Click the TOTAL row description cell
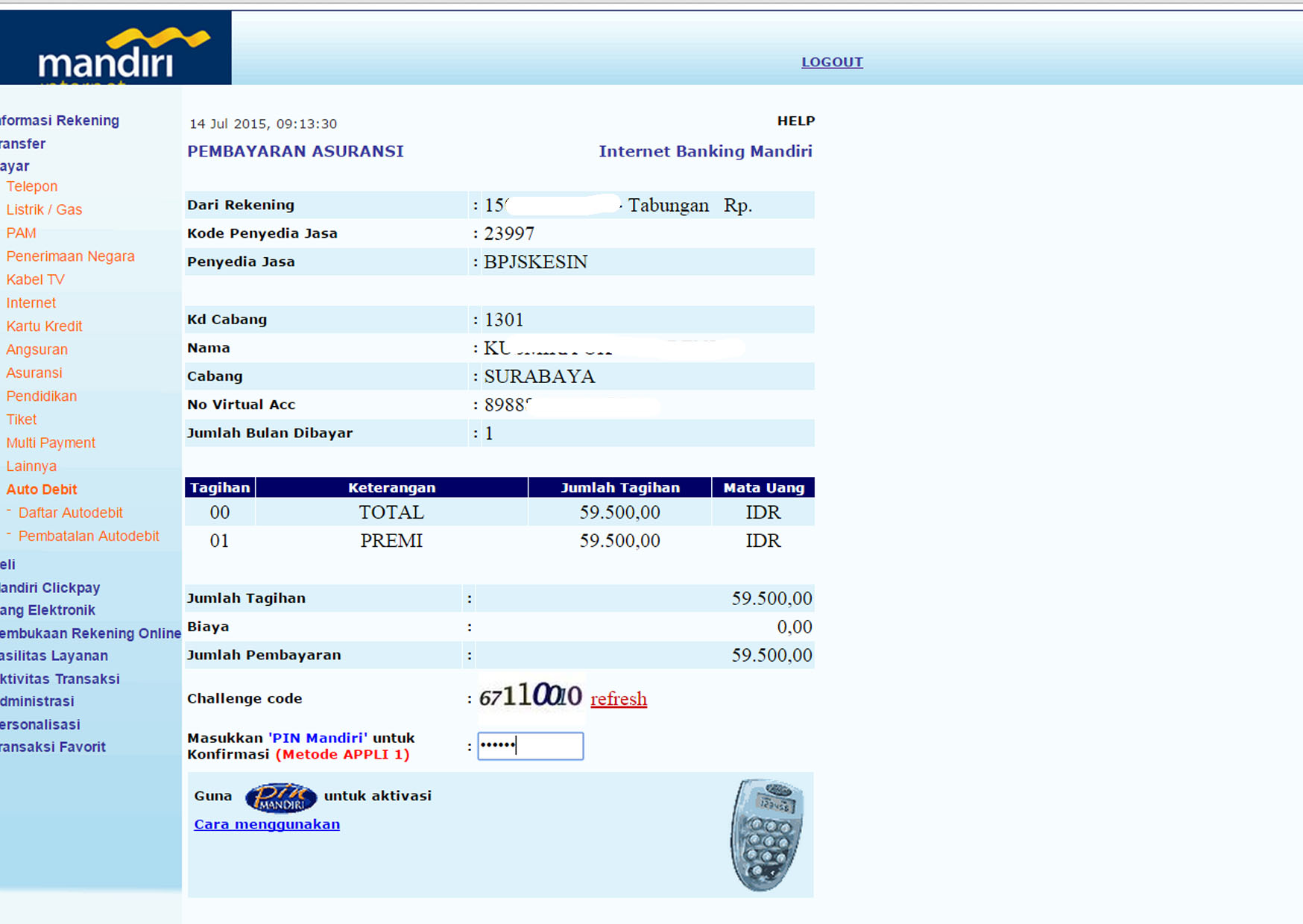This screenshot has height=924, width=1303. (392, 513)
